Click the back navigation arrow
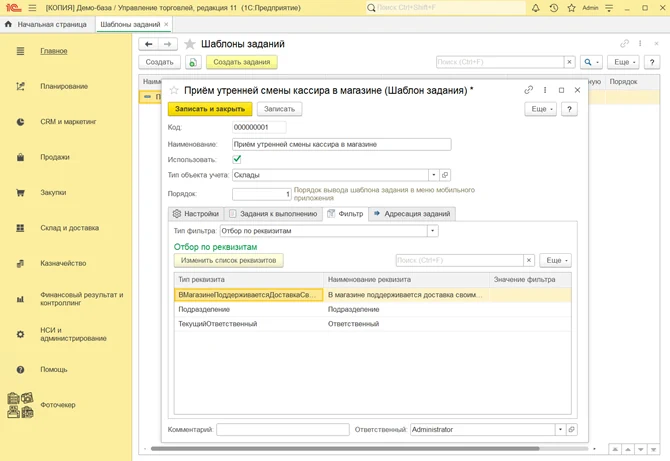The image size is (670, 461). [149, 44]
